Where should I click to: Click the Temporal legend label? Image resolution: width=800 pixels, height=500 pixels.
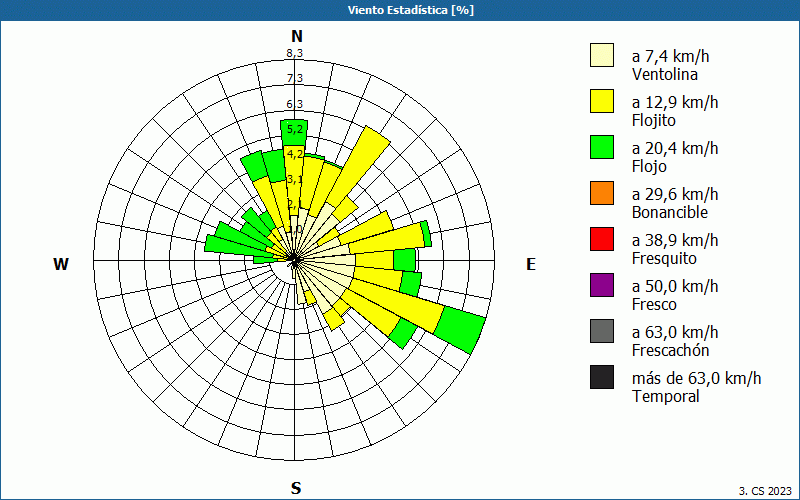pyautogui.click(x=665, y=396)
